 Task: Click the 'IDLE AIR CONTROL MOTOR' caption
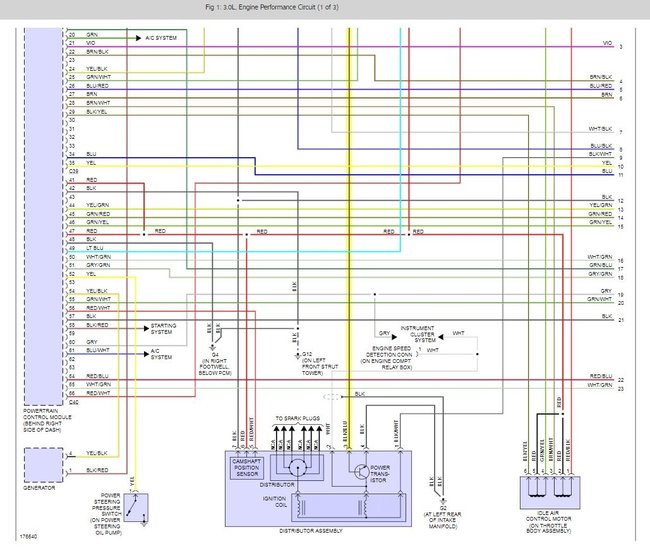tap(548, 516)
